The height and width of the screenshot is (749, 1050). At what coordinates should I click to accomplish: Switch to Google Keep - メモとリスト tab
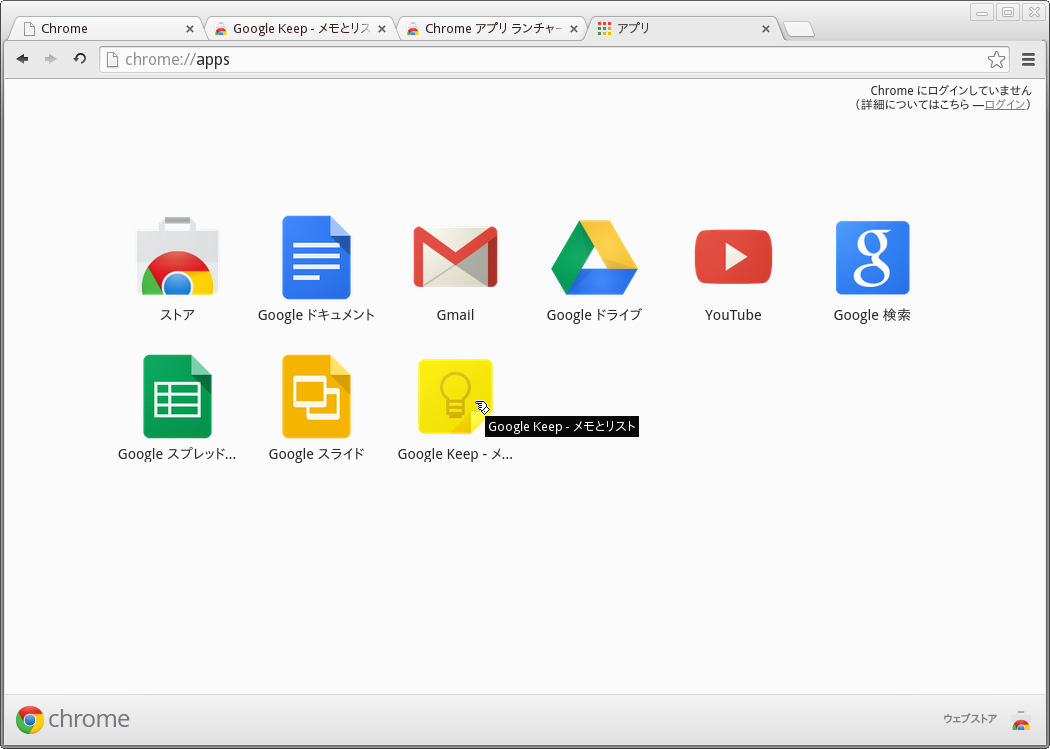click(x=301, y=29)
